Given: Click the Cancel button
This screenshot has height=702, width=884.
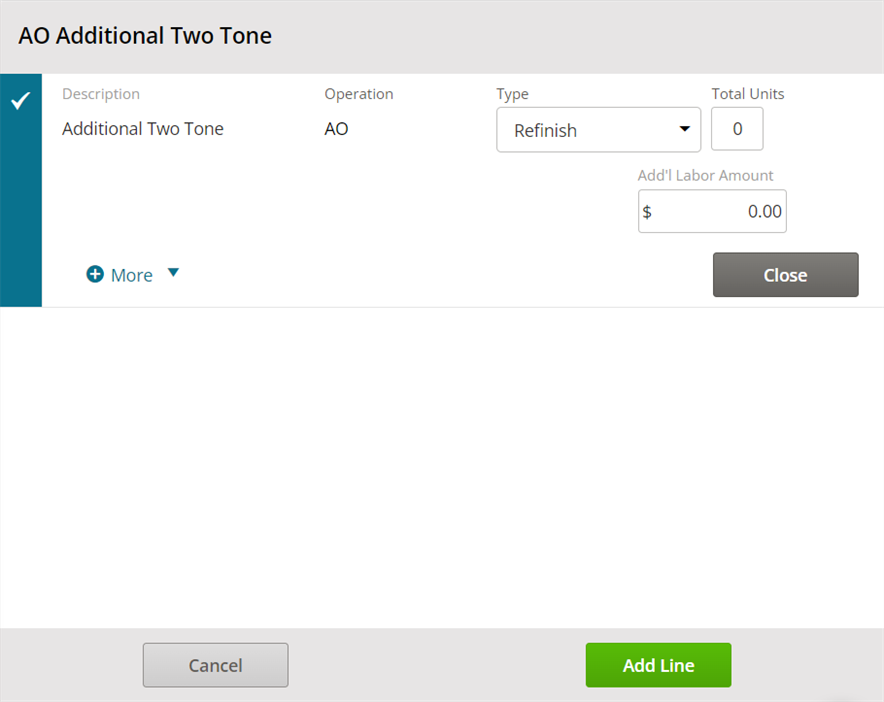Looking at the screenshot, I should [x=215, y=665].
